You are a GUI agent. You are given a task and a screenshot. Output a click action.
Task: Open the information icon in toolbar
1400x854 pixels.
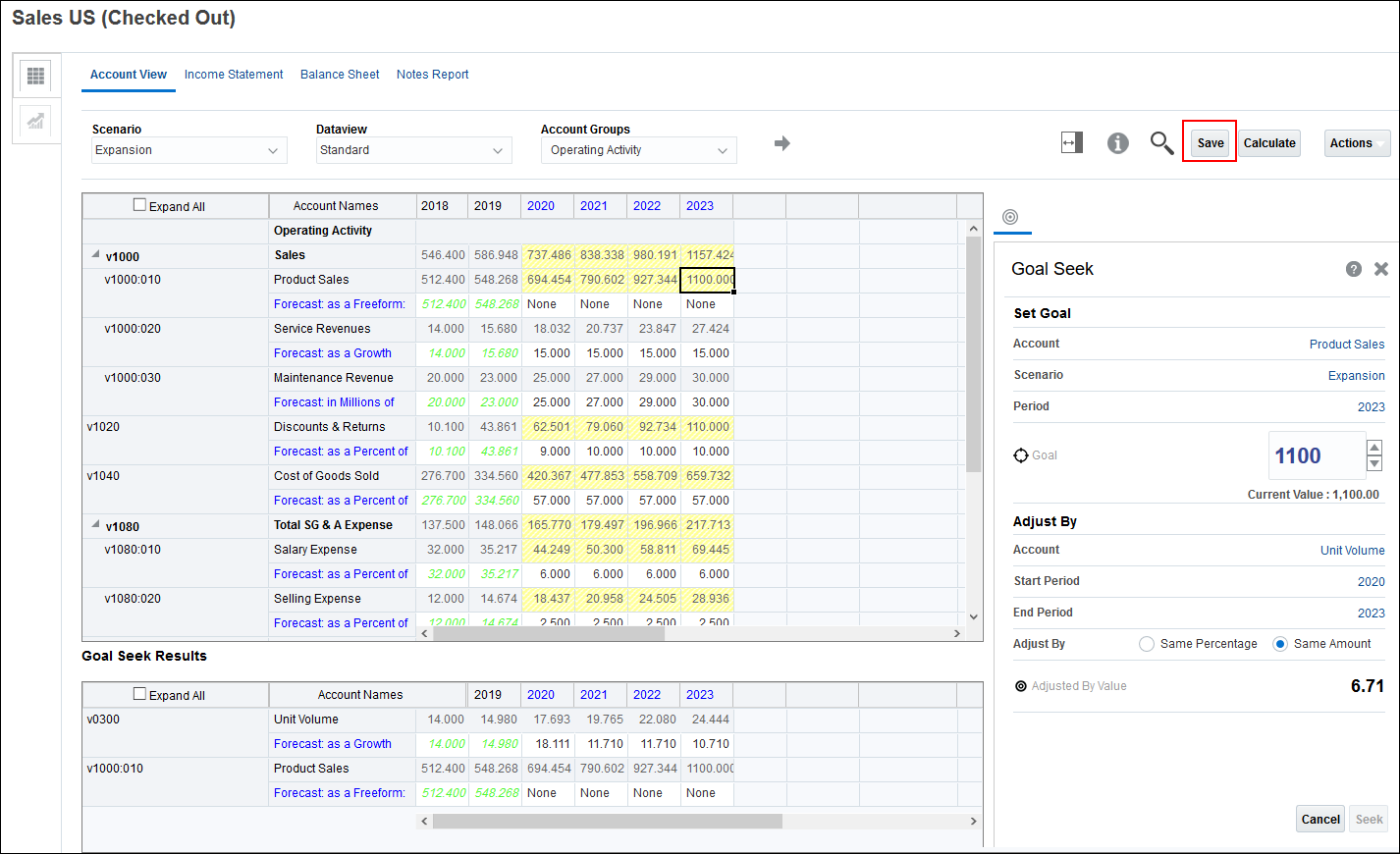[x=1117, y=143]
